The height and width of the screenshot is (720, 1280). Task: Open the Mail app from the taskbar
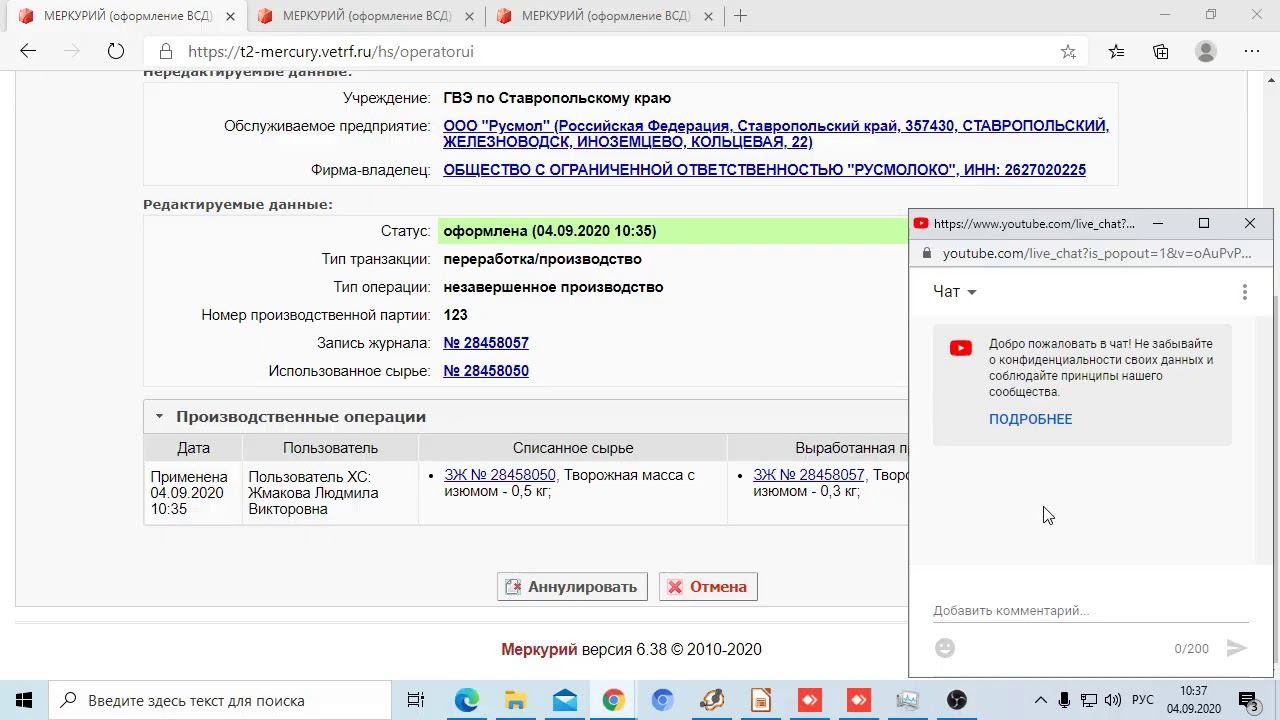(564, 700)
